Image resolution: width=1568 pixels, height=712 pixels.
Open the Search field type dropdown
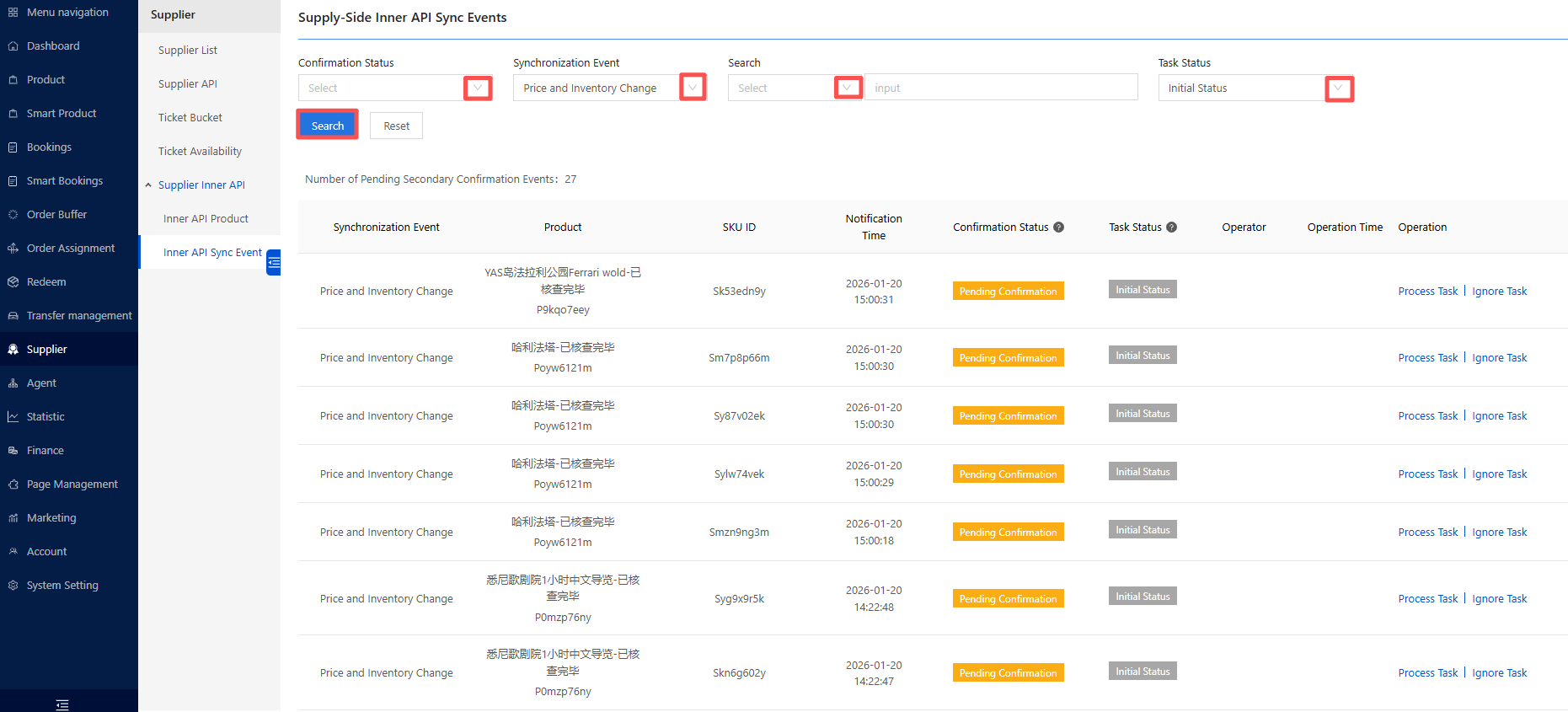pyautogui.click(x=848, y=88)
